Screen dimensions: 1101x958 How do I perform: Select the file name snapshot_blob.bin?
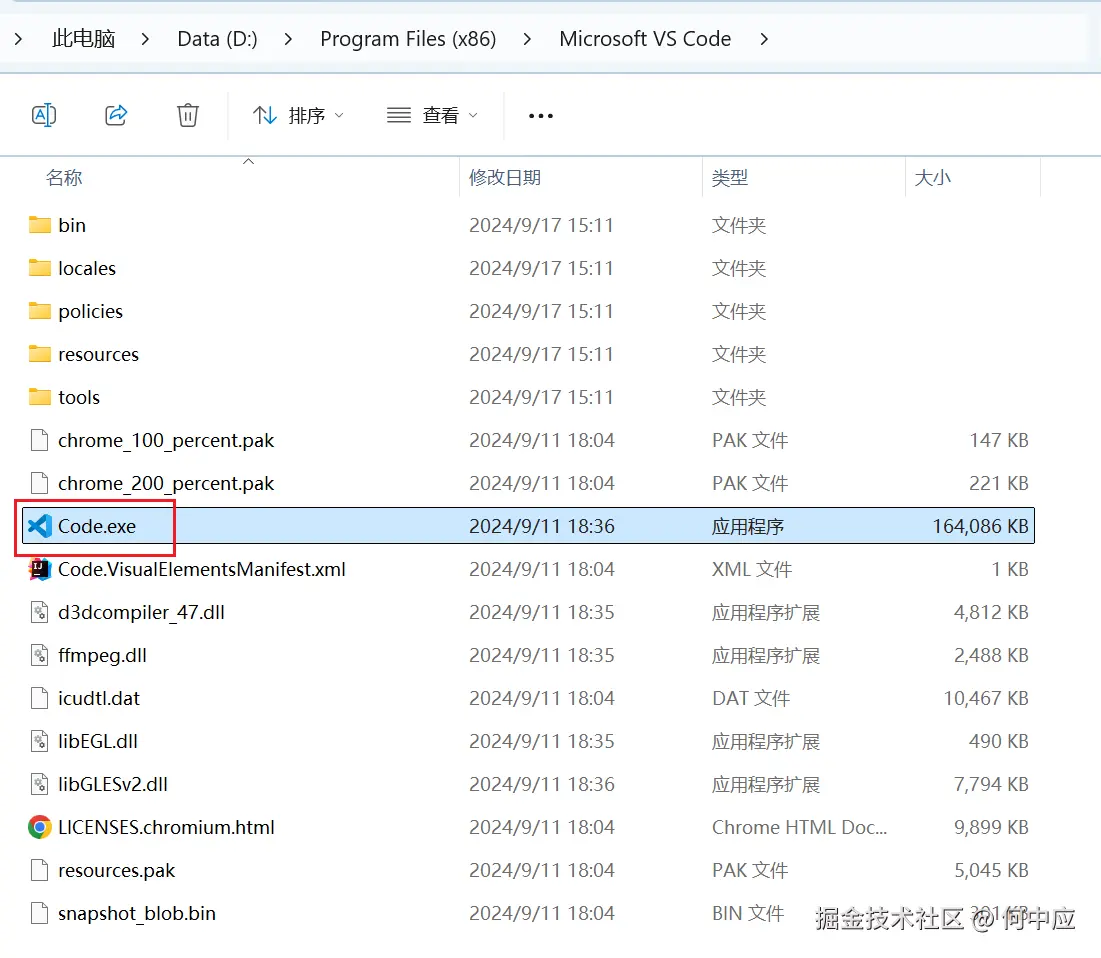pyautogui.click(x=137, y=913)
